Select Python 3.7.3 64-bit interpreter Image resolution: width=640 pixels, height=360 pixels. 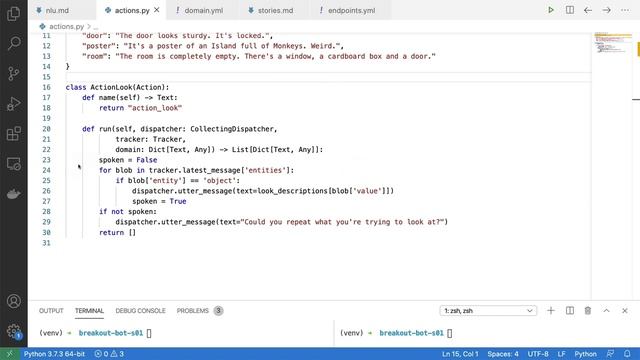click(x=54, y=354)
